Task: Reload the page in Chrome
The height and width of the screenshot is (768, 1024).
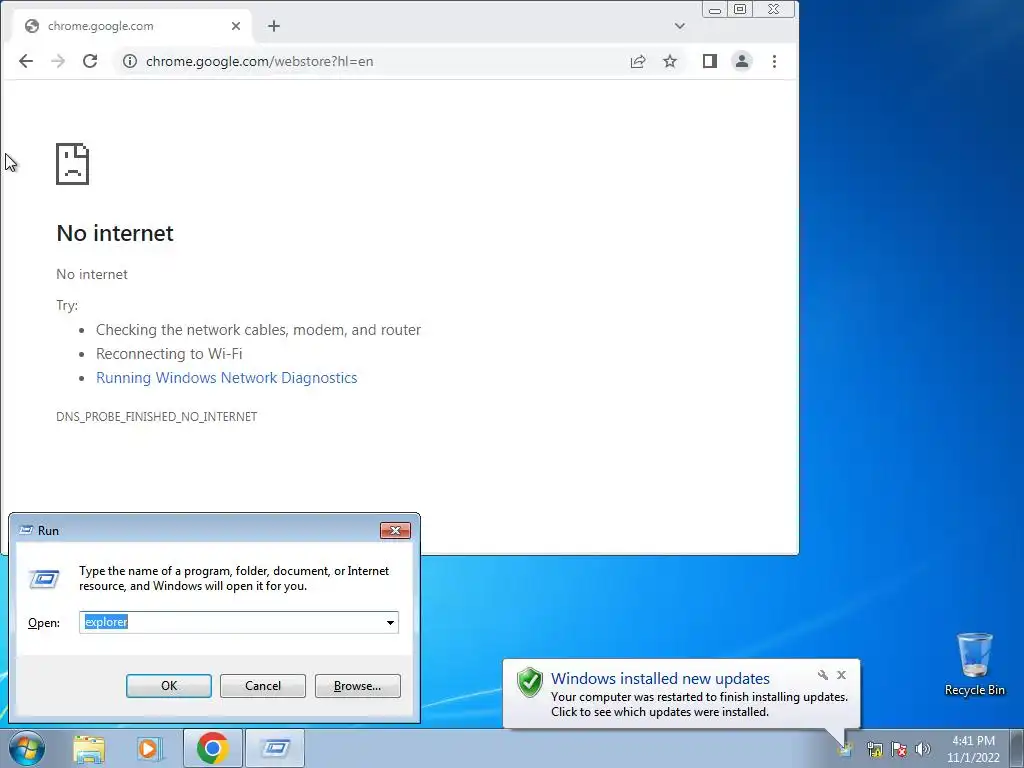Action: (x=90, y=61)
